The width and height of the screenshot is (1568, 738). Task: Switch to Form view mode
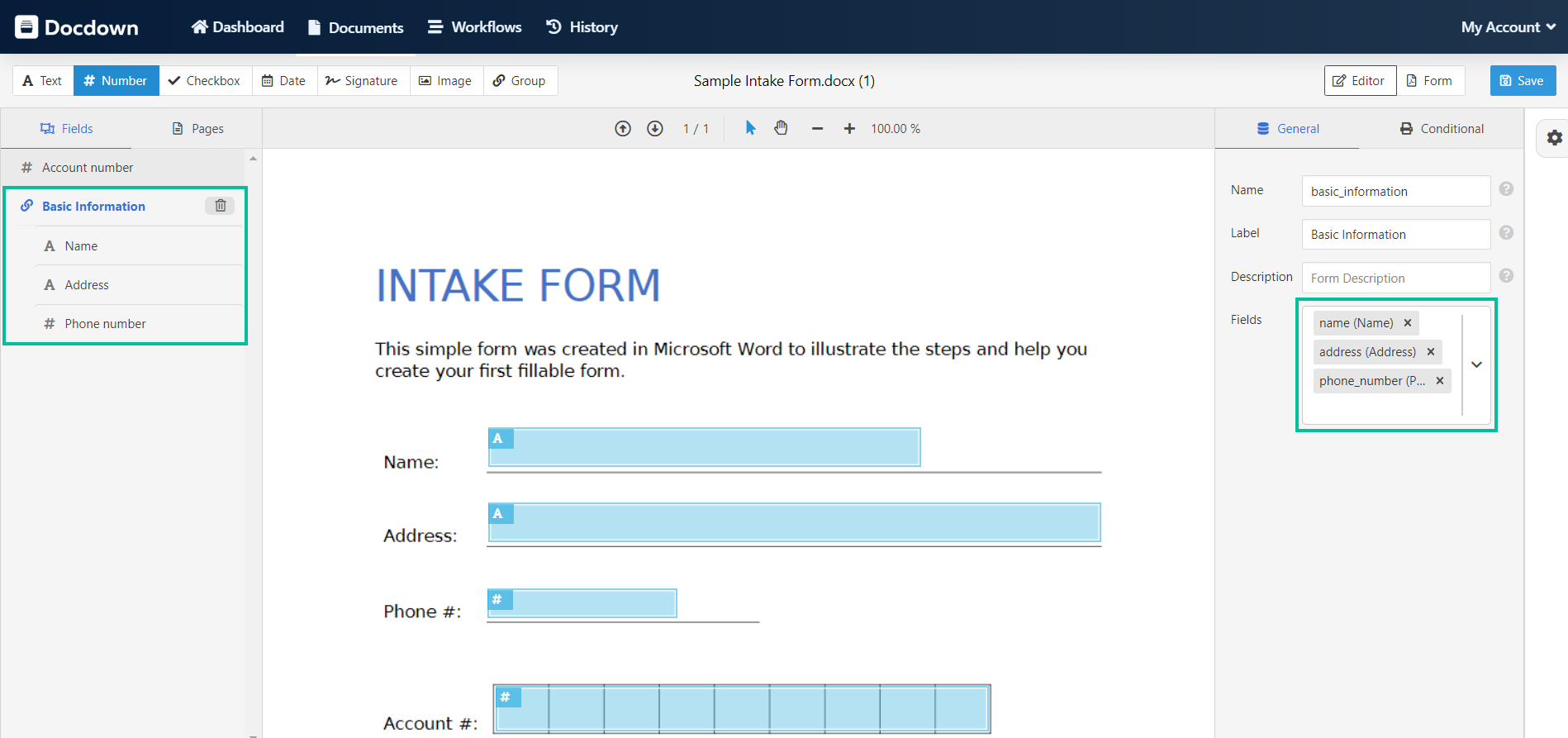click(x=1429, y=81)
